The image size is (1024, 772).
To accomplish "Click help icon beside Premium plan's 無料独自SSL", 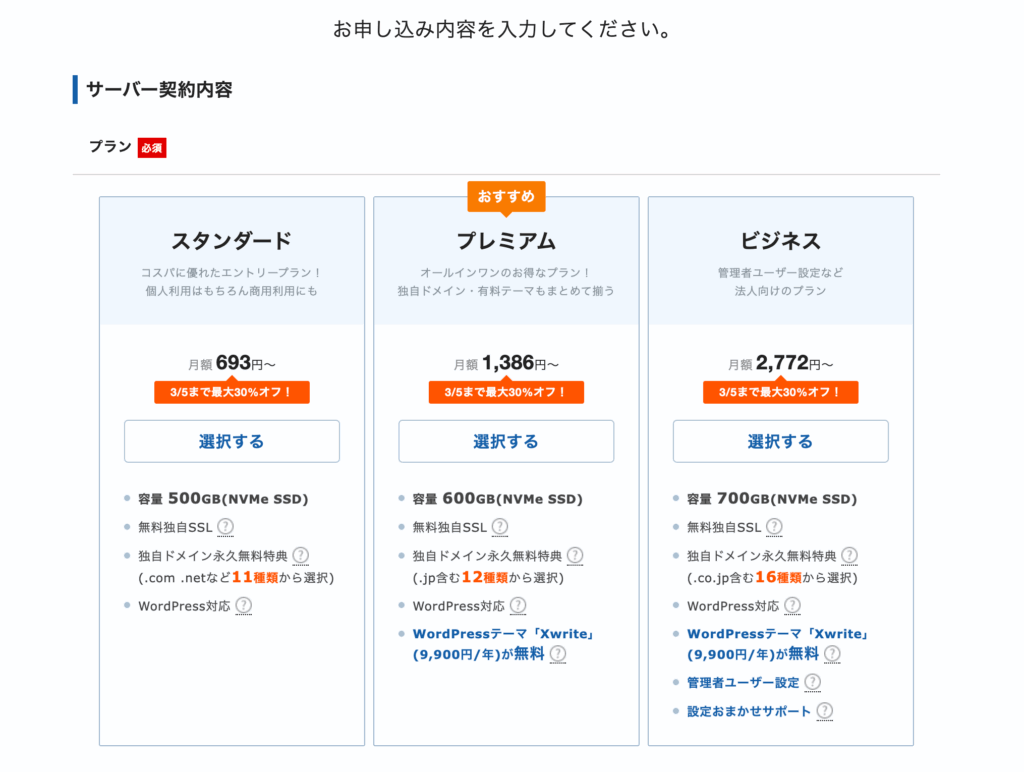I will (x=500, y=527).
